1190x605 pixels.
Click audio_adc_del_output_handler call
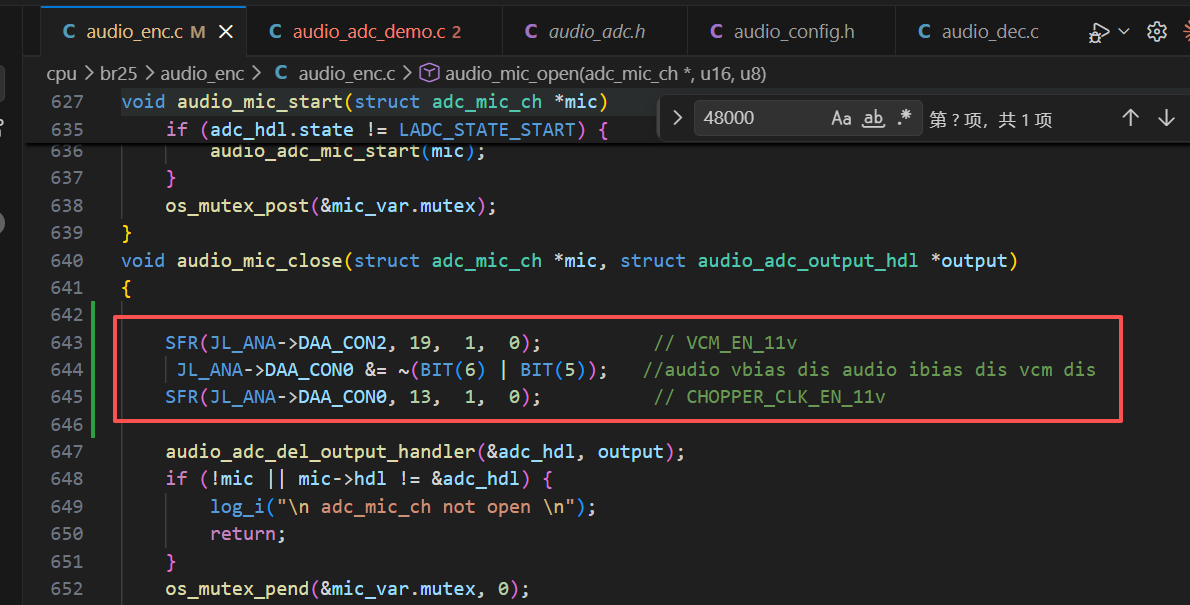pos(320,452)
